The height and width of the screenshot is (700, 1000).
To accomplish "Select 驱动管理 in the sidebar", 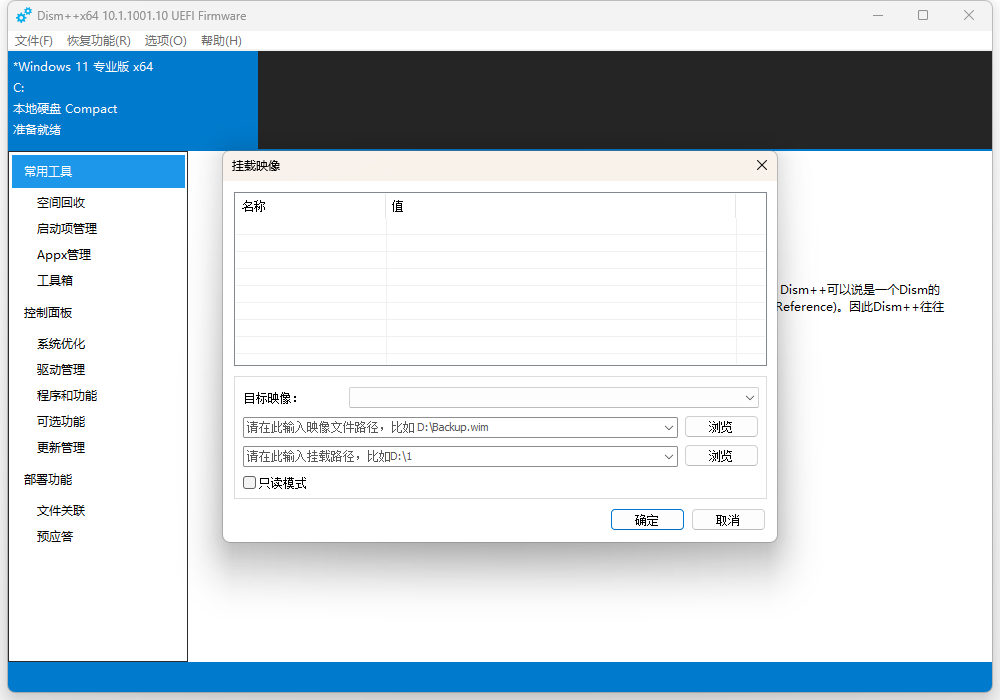I will pos(61,370).
